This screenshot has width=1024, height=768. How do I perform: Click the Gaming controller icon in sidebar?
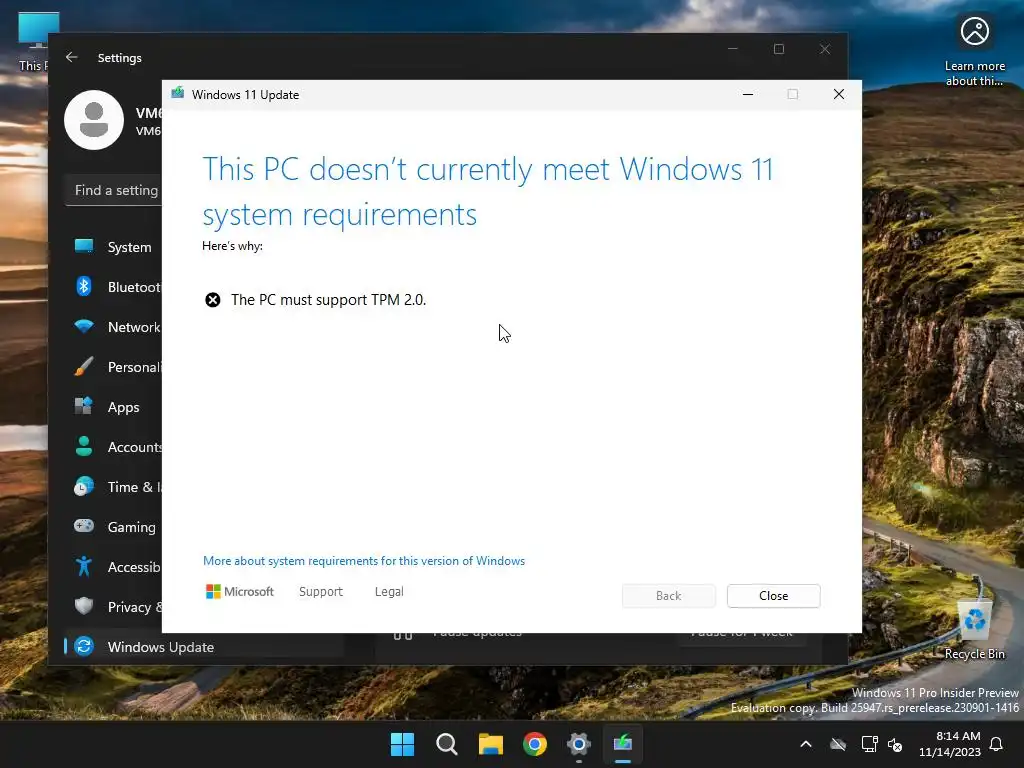click(84, 526)
